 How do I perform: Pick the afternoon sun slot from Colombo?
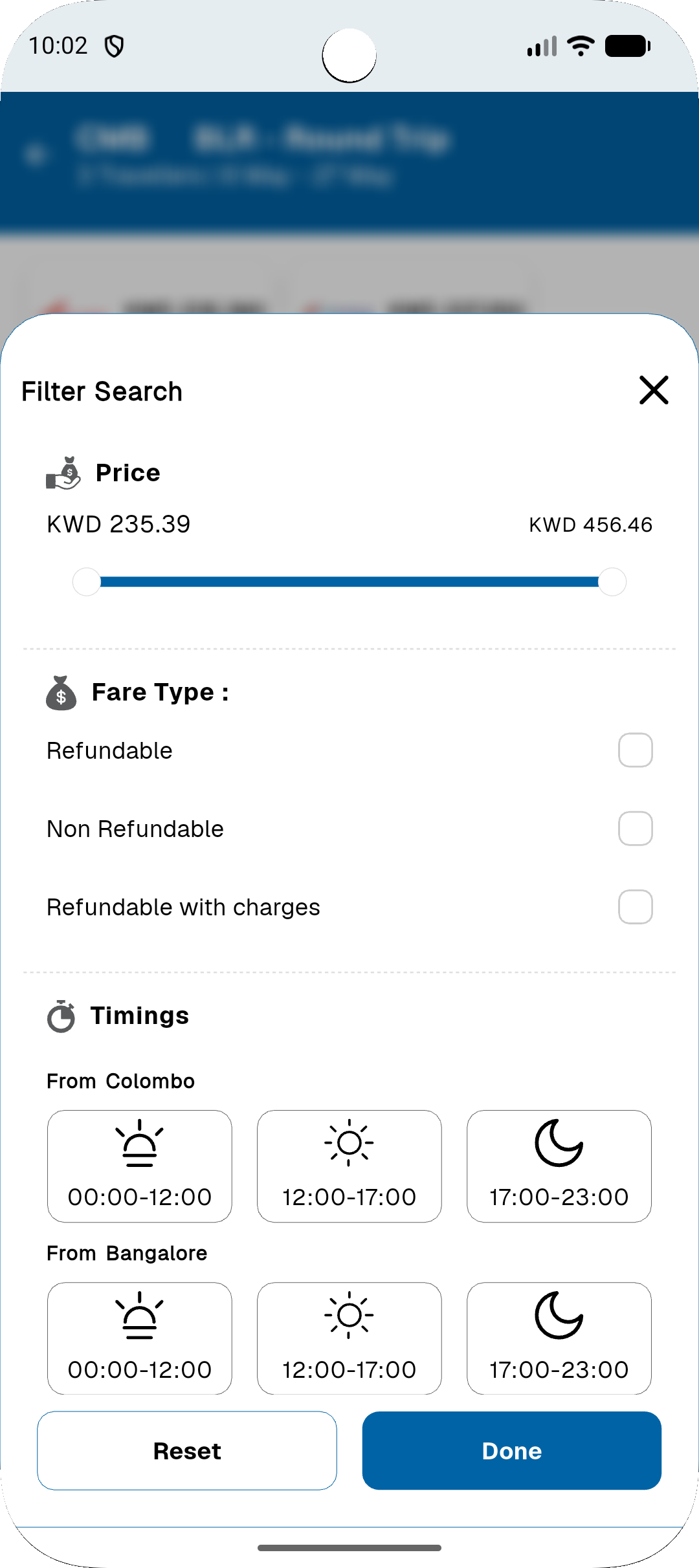pos(349,1166)
